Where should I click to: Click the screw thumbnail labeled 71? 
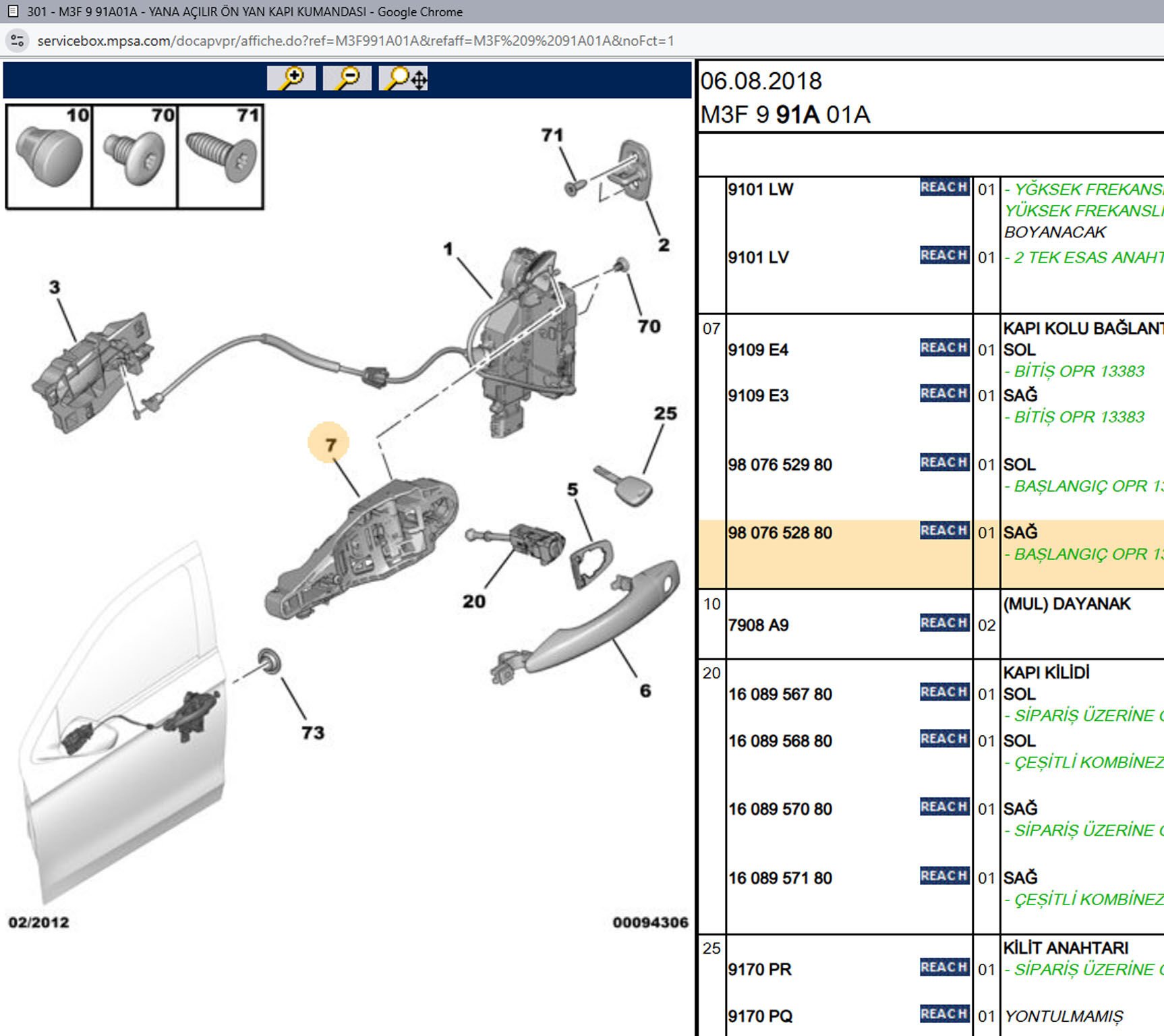(220, 156)
